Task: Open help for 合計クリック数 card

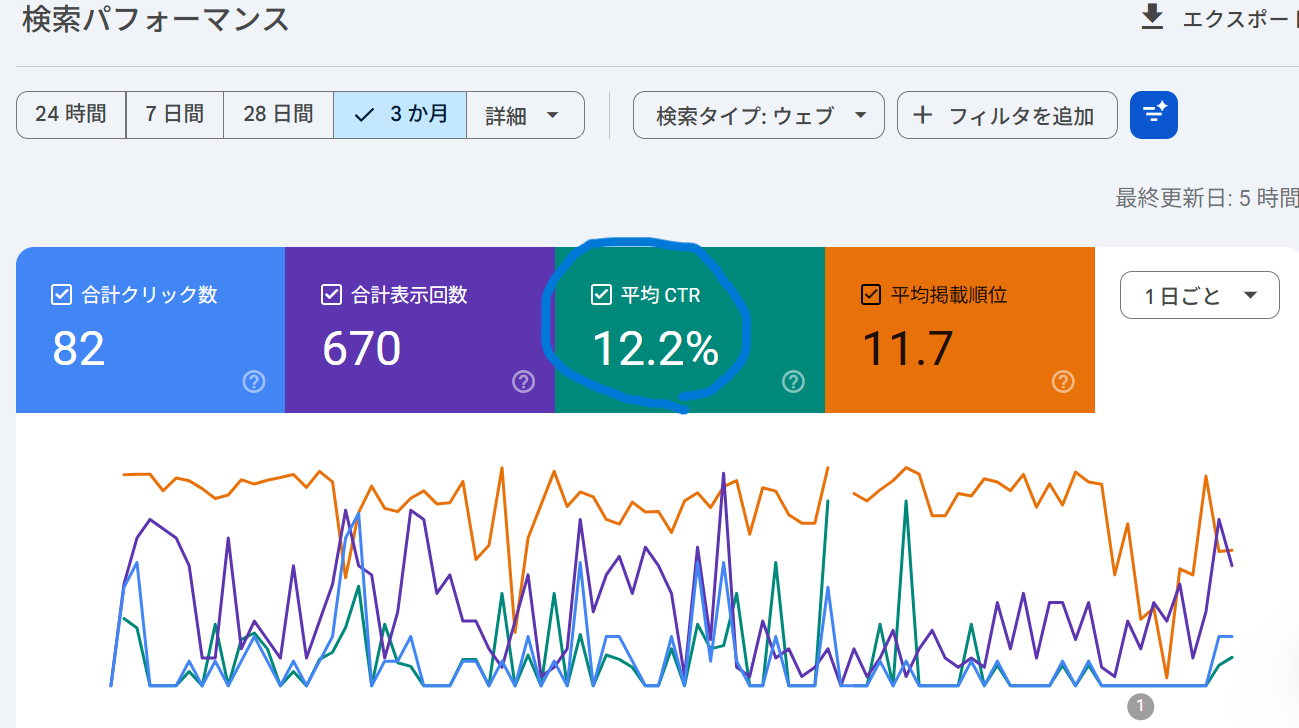Action: coord(254,381)
